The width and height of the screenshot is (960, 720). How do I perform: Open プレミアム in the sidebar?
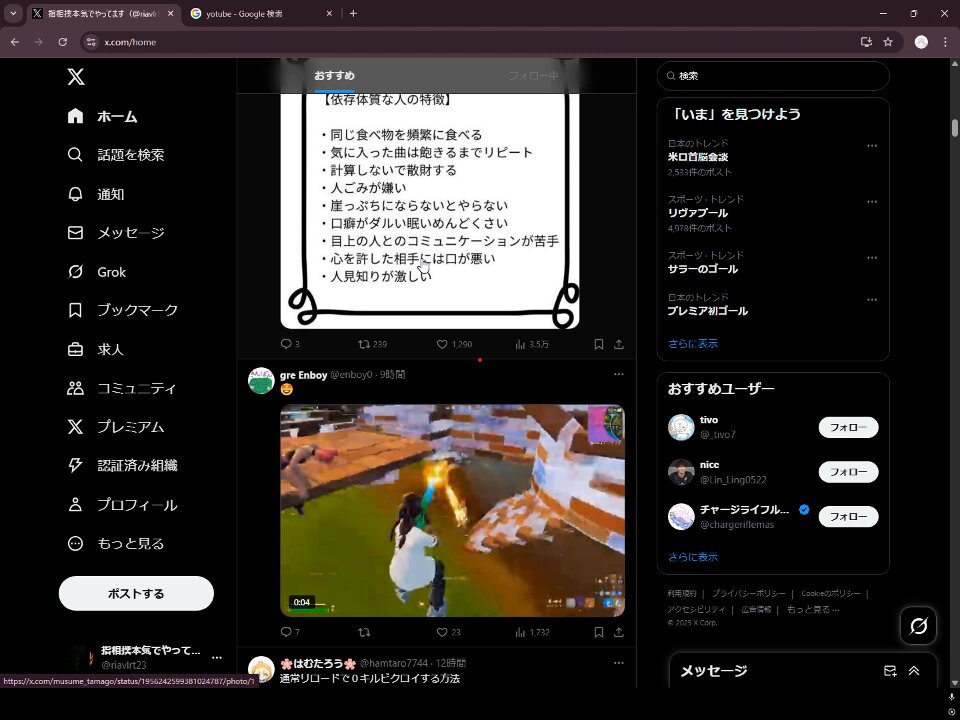click(x=116, y=427)
